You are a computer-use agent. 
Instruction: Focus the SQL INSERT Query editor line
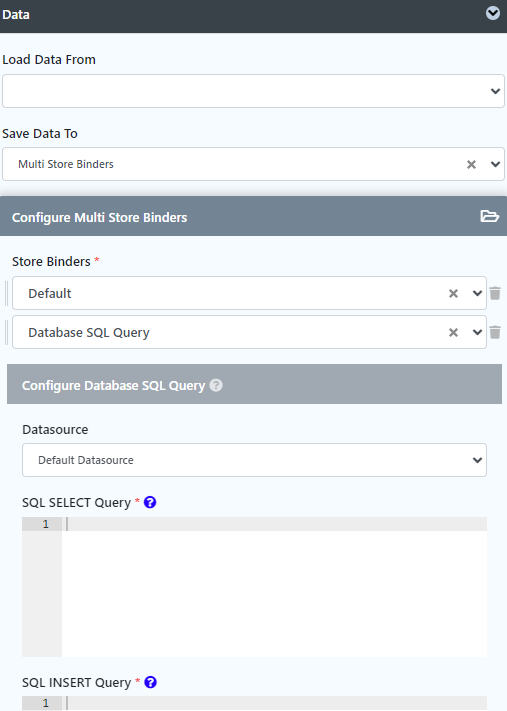[x=254, y=703]
